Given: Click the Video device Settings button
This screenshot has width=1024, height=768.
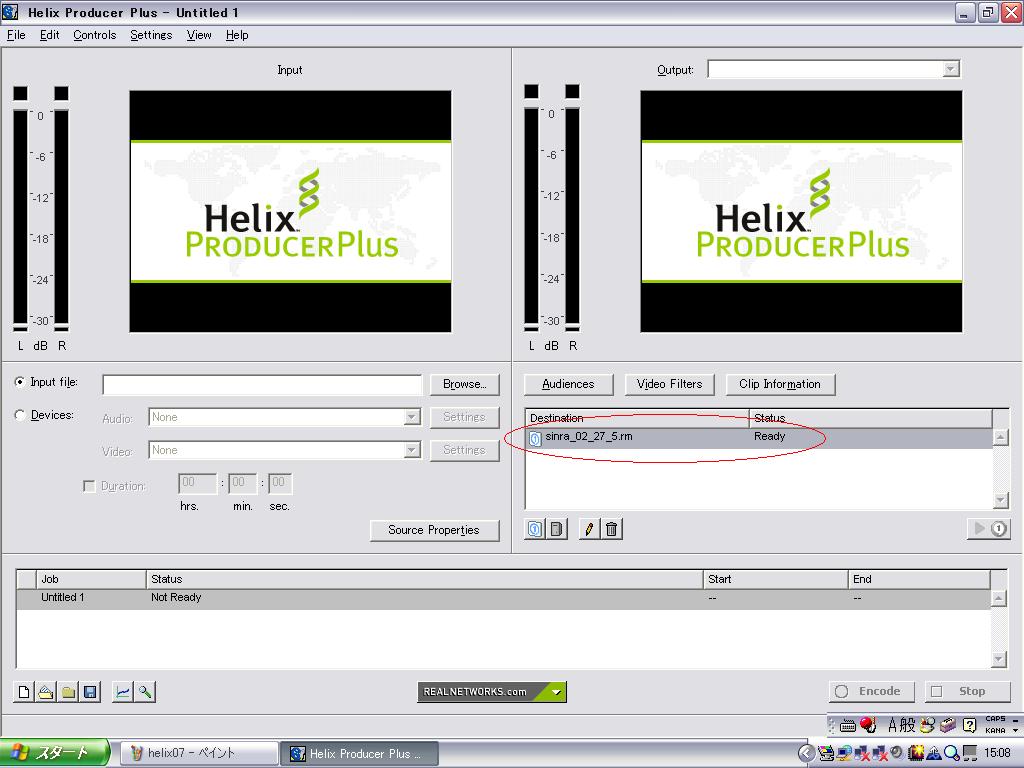Looking at the screenshot, I should [x=464, y=450].
